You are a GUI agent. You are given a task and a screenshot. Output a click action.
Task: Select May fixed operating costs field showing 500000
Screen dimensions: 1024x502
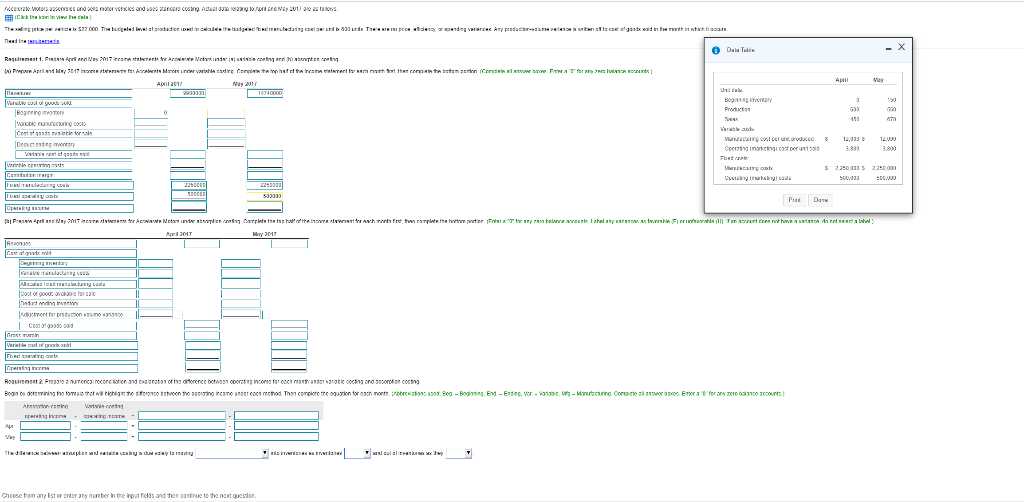(265, 195)
